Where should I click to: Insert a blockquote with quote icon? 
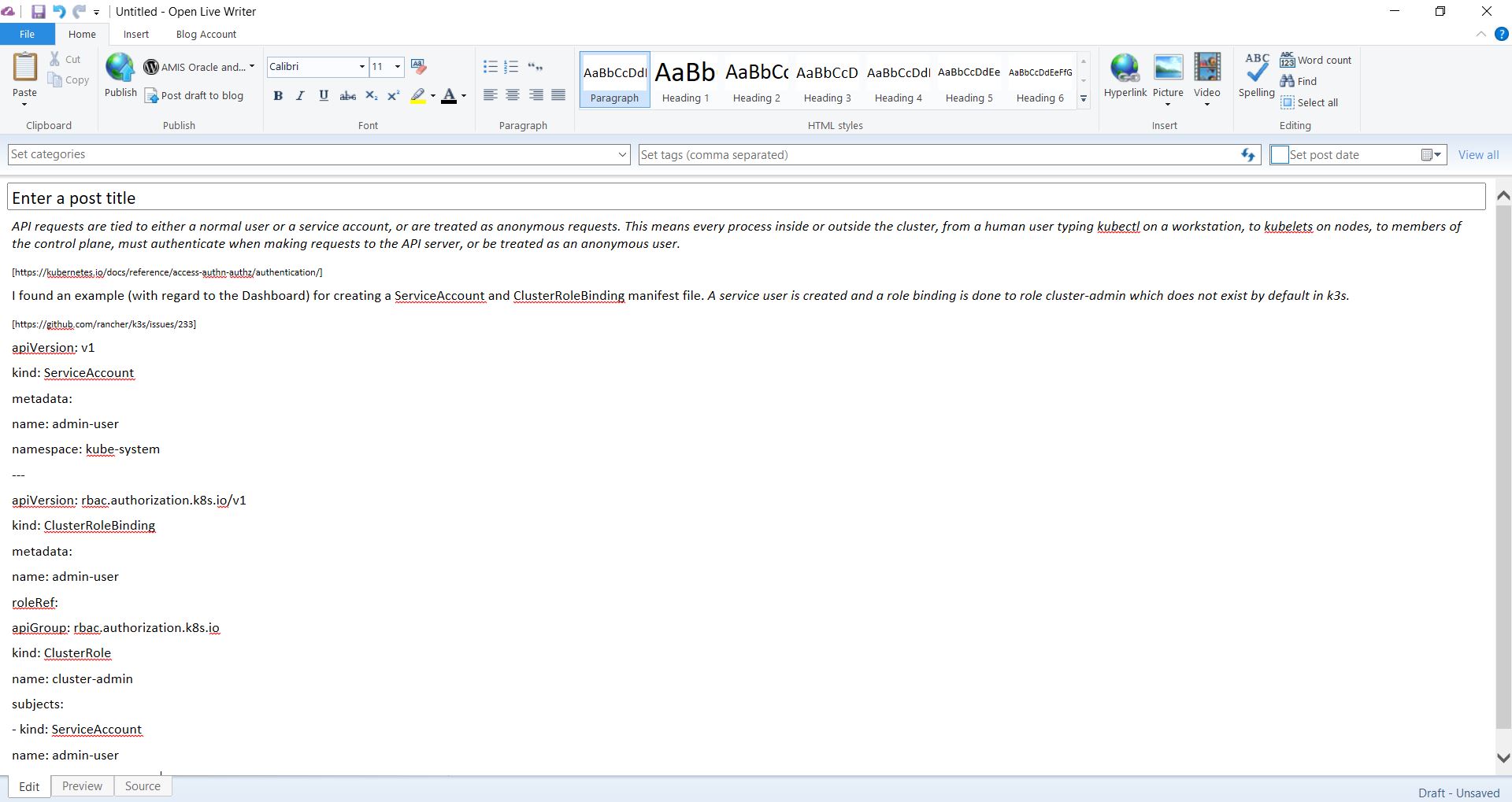[535, 67]
